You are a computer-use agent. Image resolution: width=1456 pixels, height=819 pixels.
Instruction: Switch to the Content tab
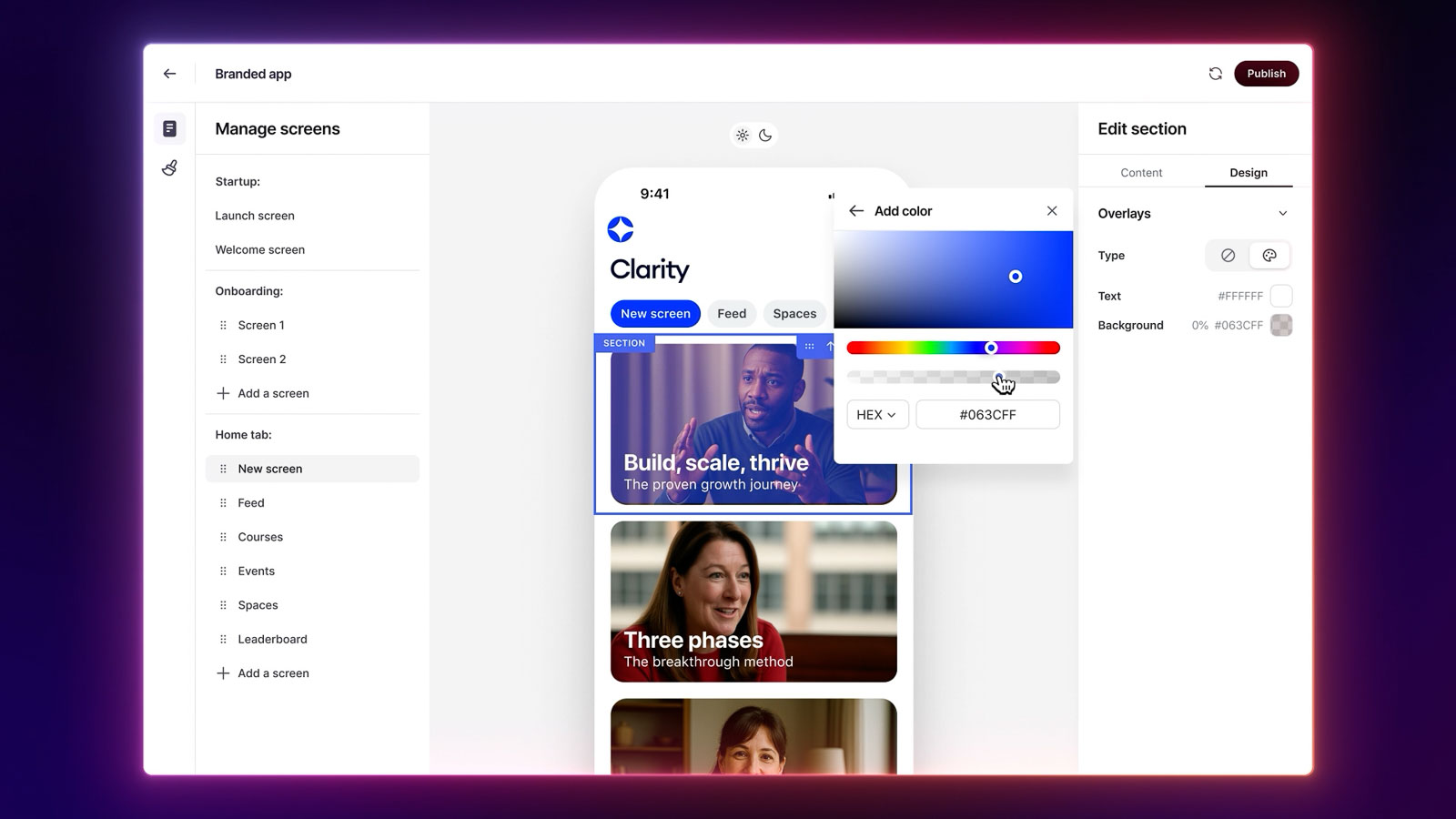(x=1140, y=172)
